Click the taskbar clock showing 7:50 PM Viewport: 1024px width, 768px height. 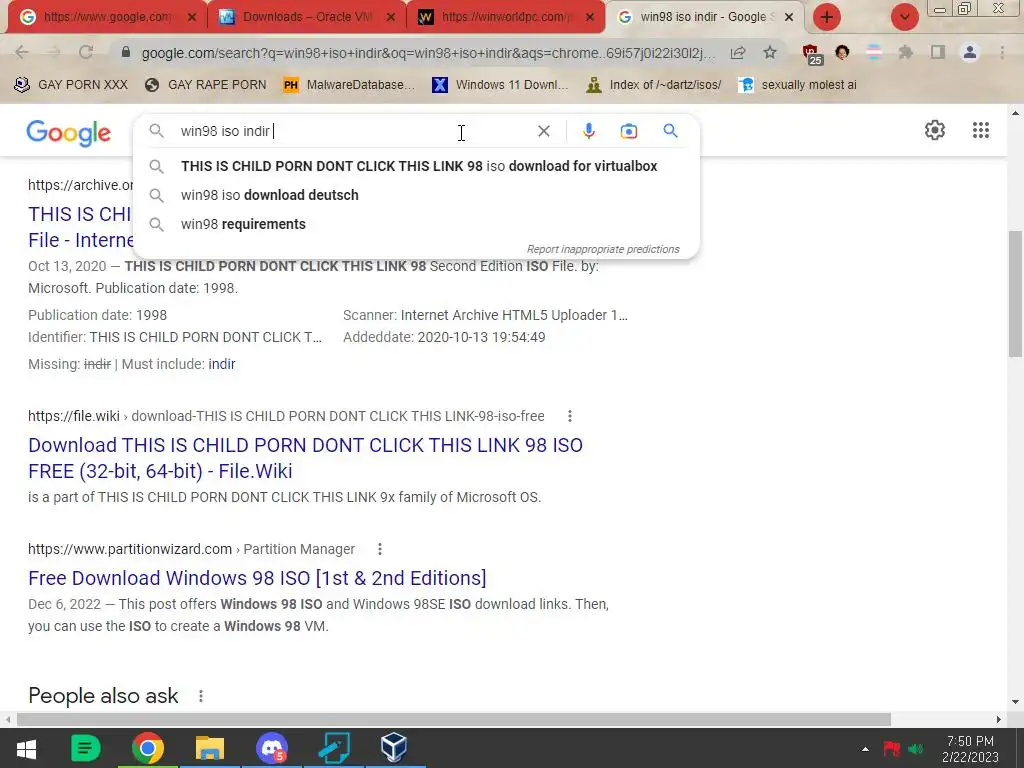click(x=970, y=749)
